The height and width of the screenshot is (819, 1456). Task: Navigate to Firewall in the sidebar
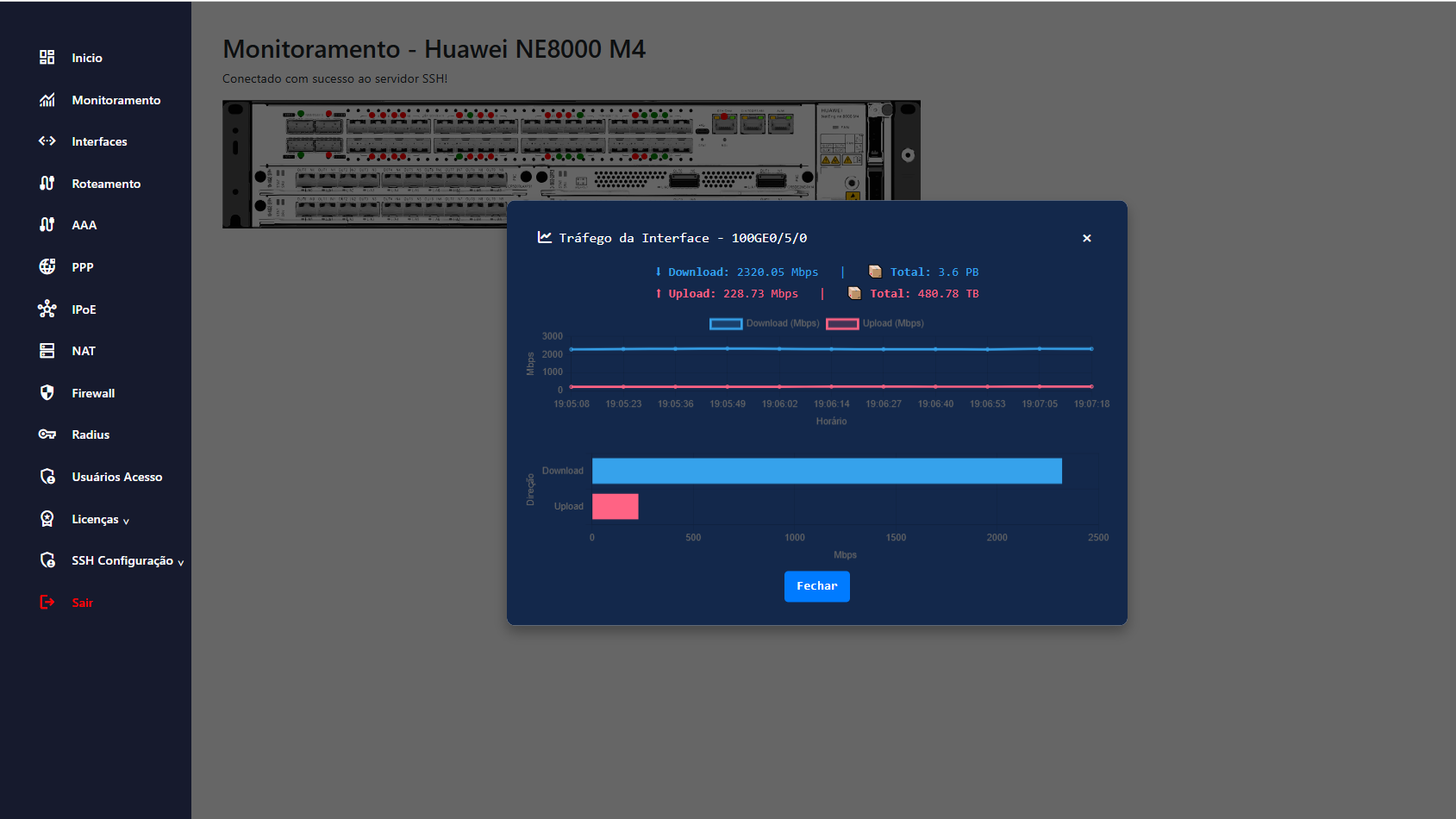point(93,393)
